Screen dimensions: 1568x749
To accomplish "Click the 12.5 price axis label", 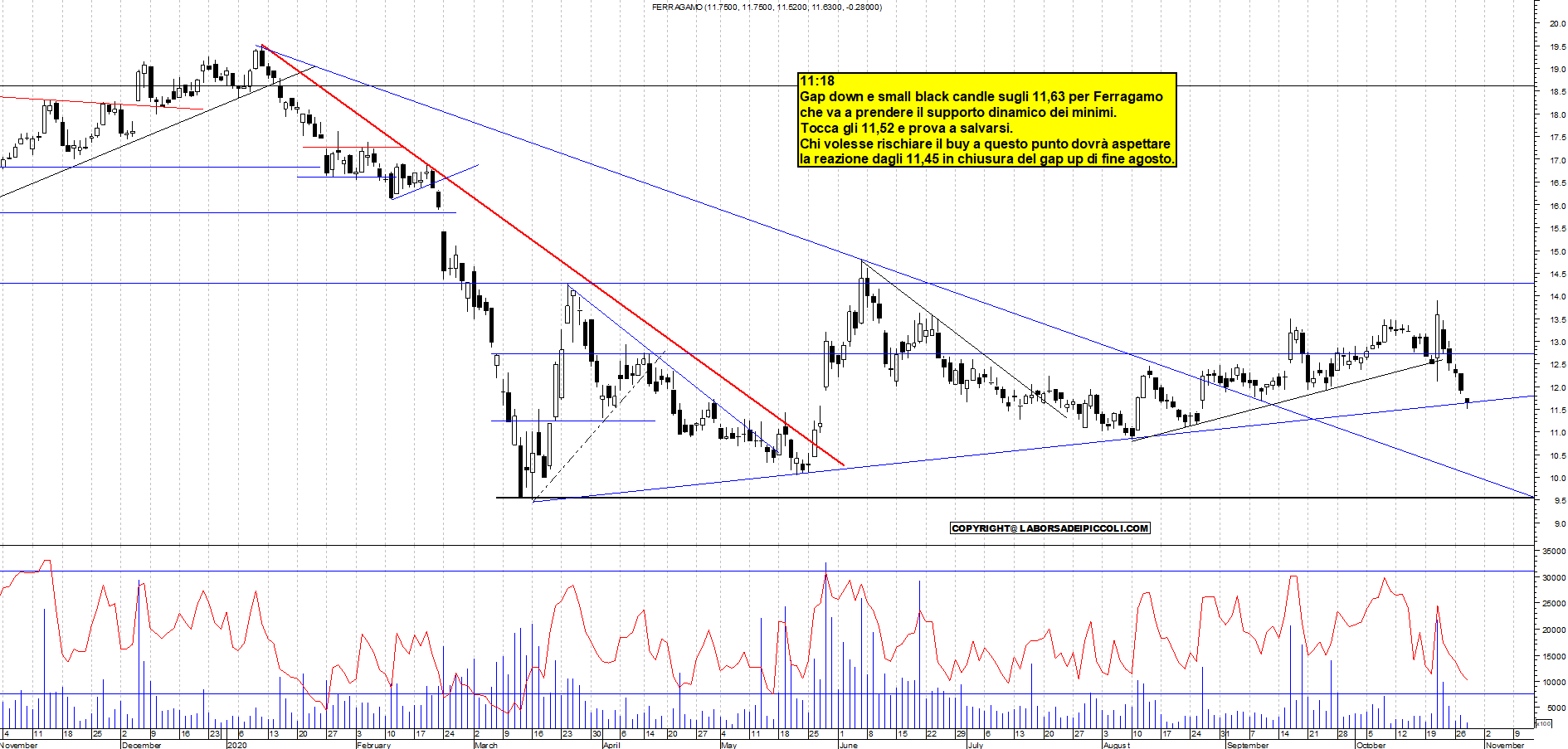I will (1557, 365).
